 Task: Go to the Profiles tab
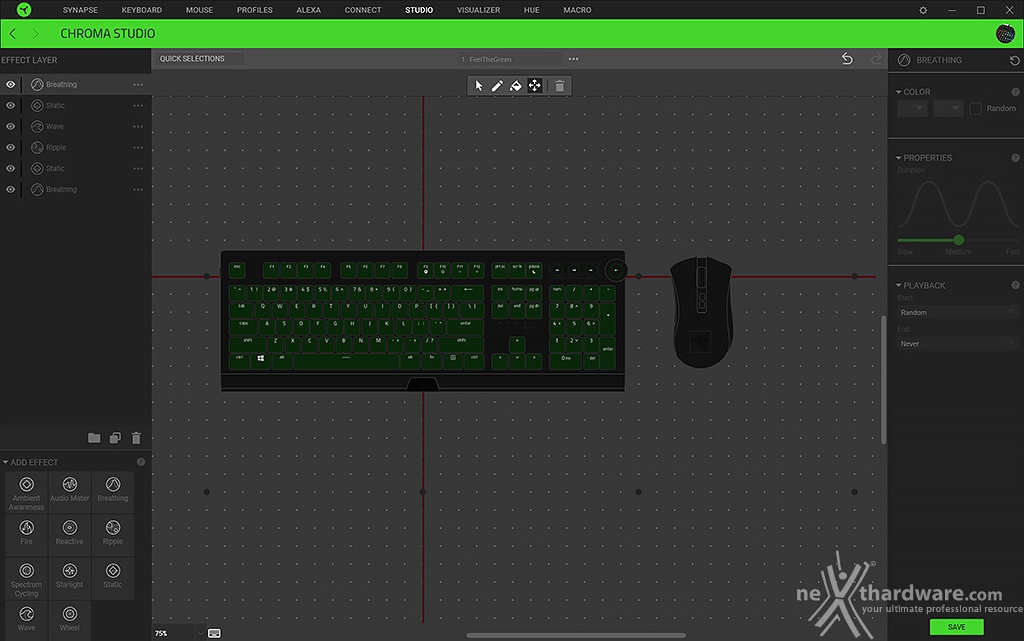tap(255, 10)
